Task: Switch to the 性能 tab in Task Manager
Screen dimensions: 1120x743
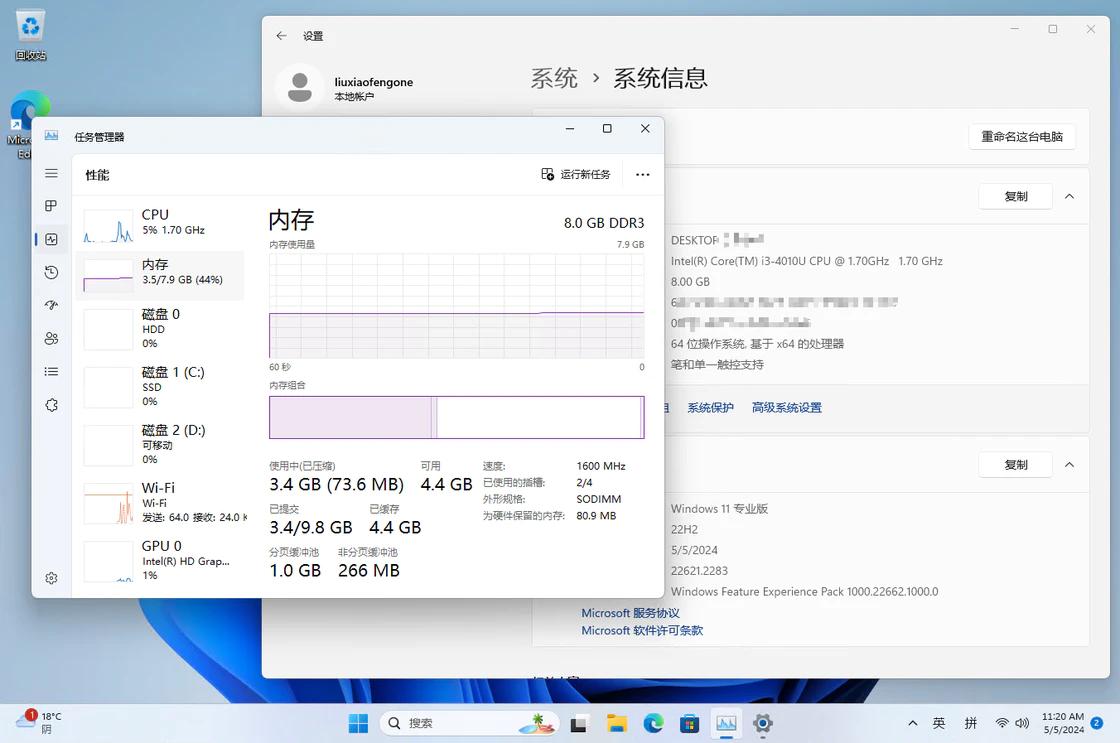Action: tap(97, 174)
